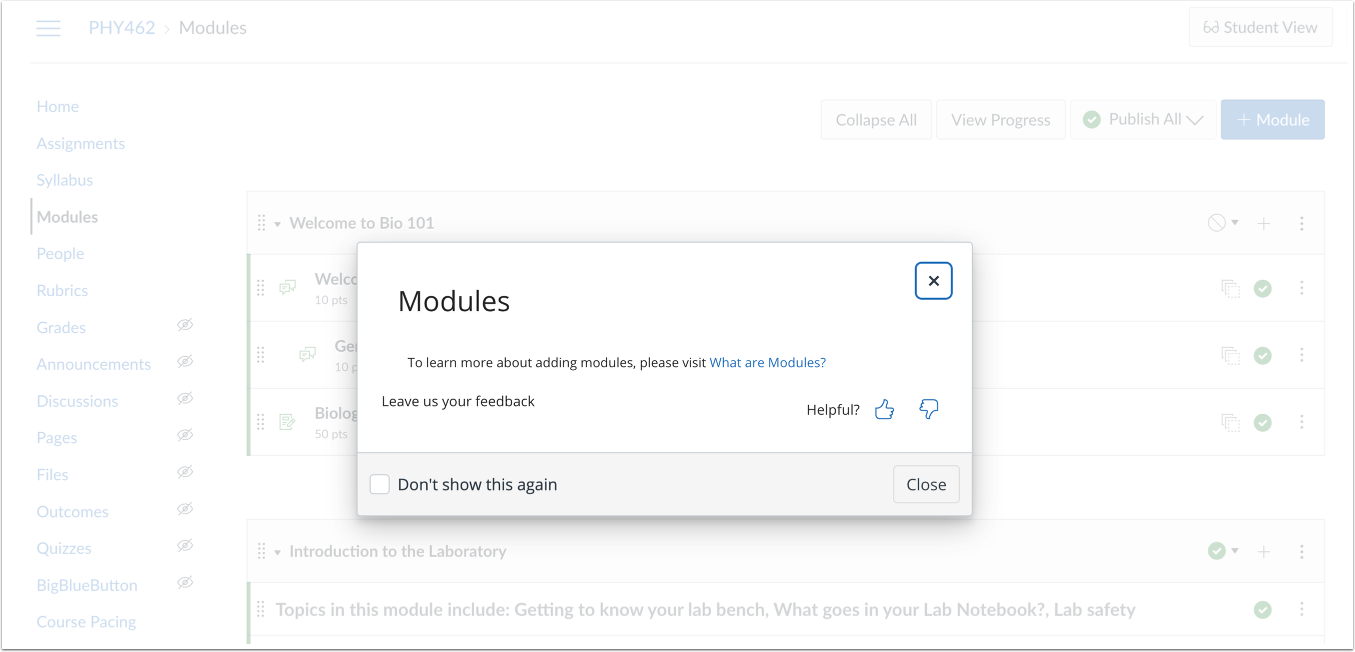The width and height of the screenshot is (1355, 652).
Task: Select Assignments in the course navigation
Action: pos(80,143)
